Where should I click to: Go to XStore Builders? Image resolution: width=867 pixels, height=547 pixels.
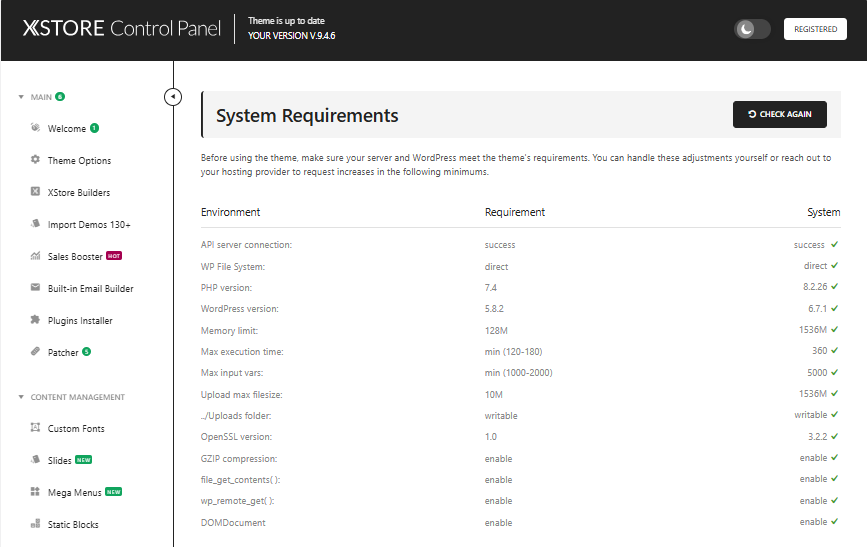(79, 192)
